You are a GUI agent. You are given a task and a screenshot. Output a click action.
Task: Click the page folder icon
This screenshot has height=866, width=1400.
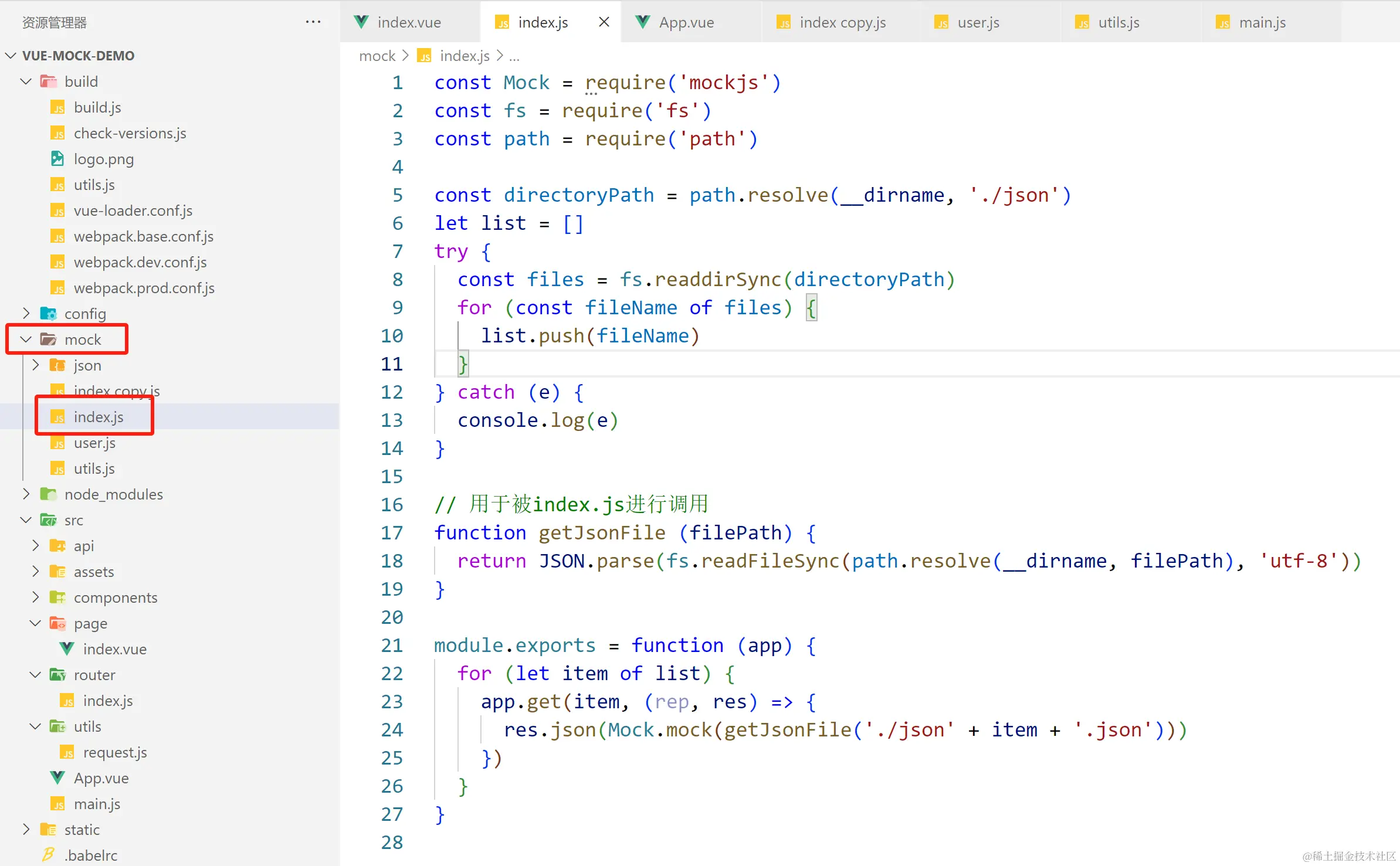[57, 623]
